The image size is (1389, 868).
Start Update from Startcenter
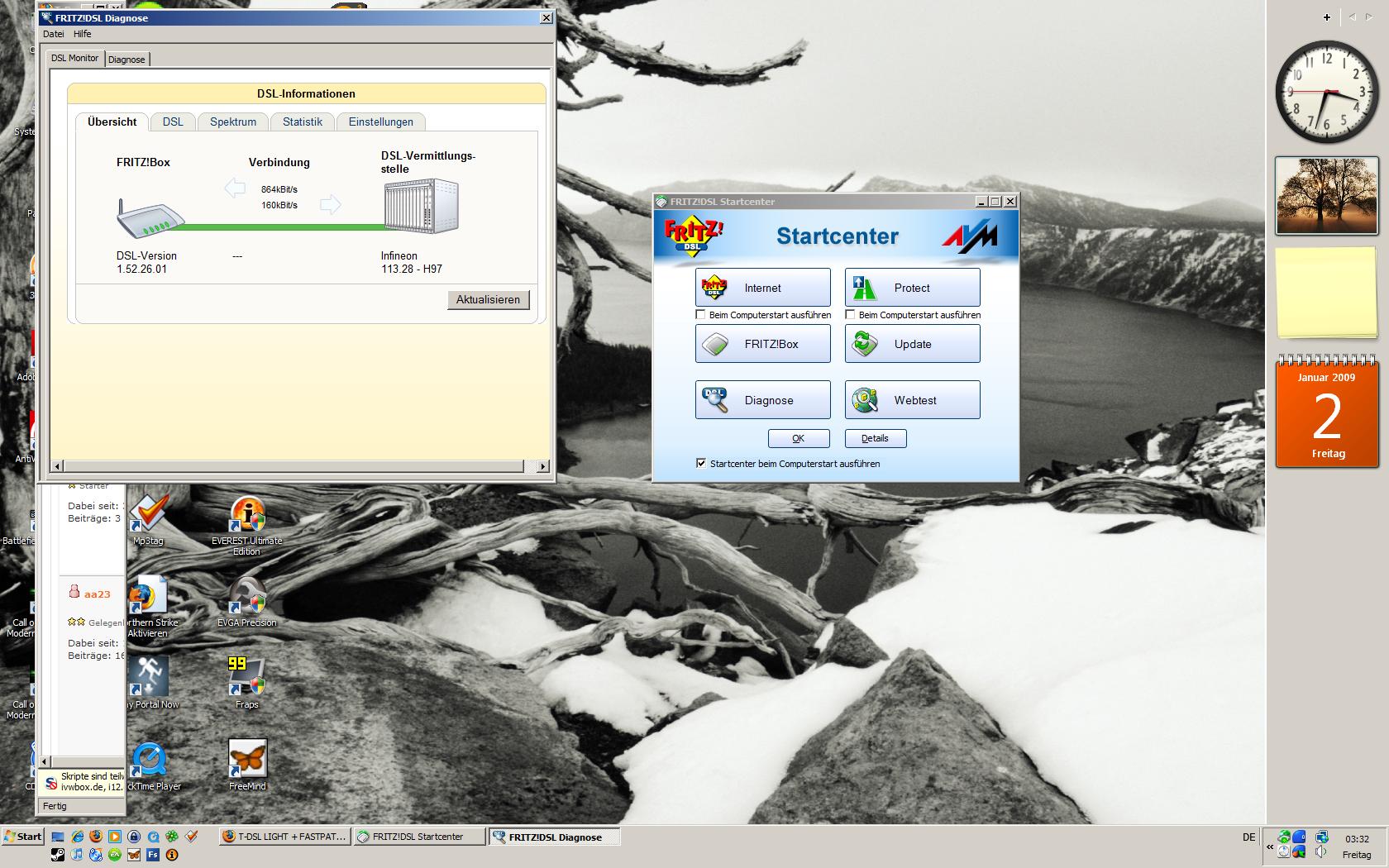click(x=913, y=344)
